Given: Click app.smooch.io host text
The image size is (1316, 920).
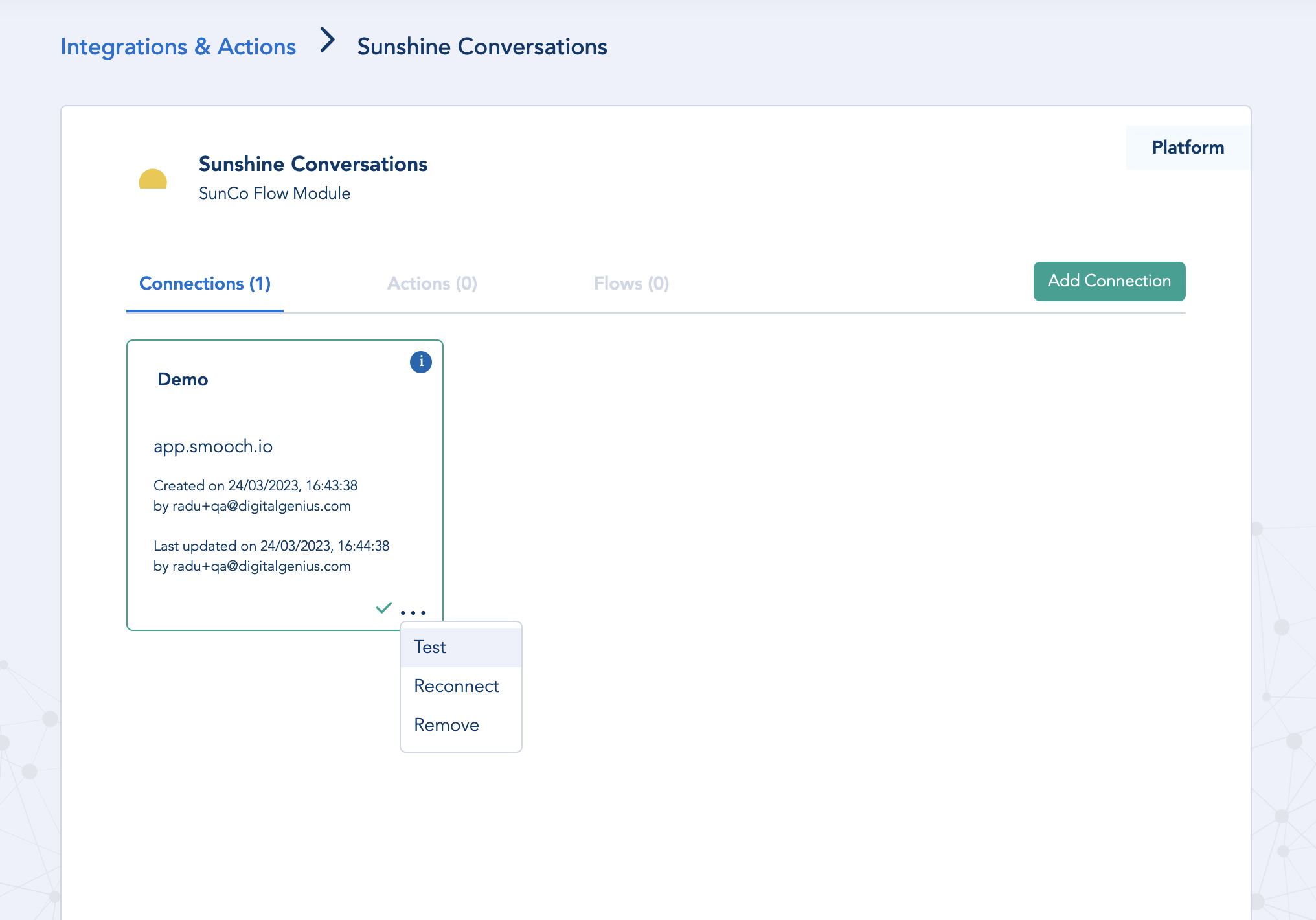Looking at the screenshot, I should pos(213,446).
